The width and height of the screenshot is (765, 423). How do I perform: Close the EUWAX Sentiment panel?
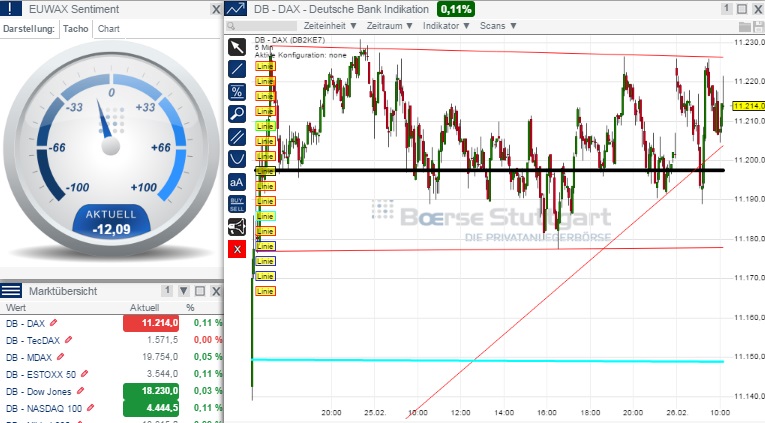coord(216,9)
